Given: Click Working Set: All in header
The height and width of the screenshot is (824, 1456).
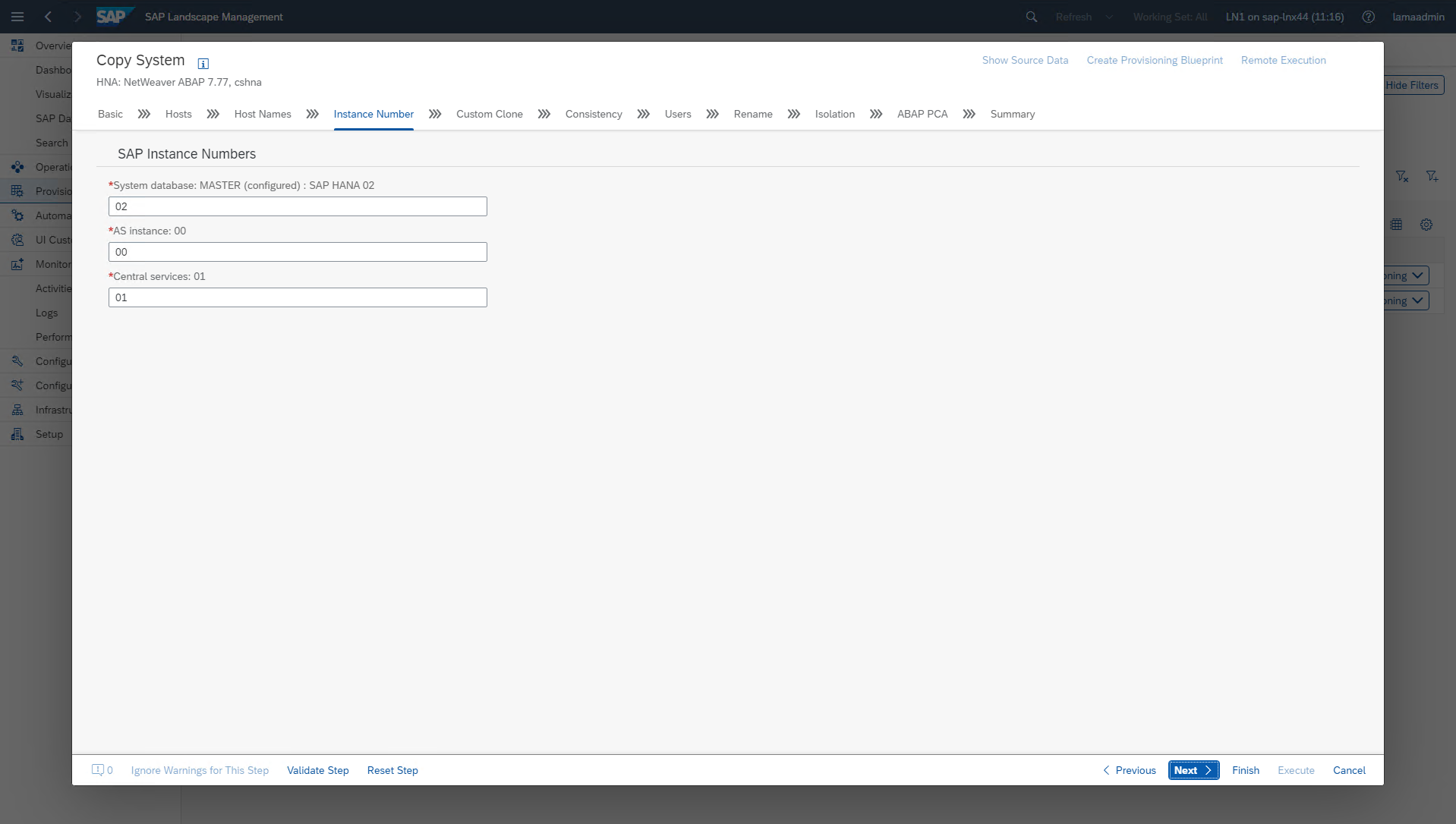Looking at the screenshot, I should (x=1170, y=17).
